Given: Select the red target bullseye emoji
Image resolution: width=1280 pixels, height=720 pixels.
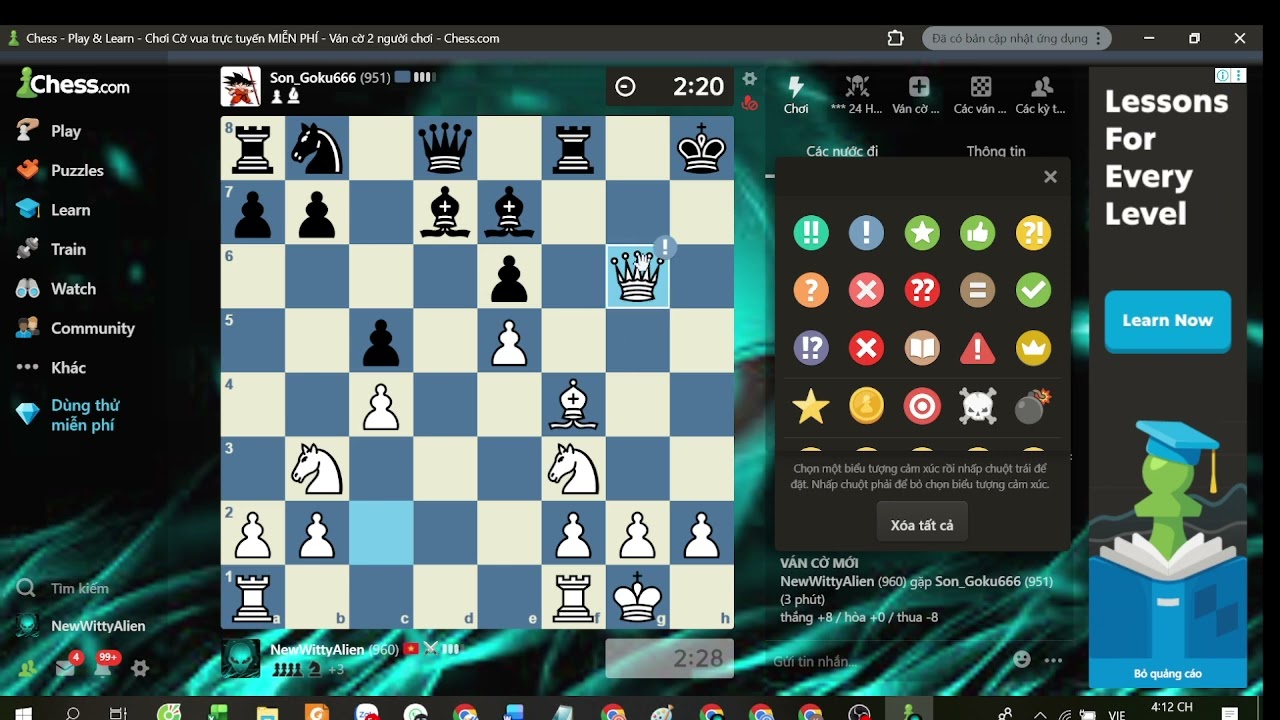Looking at the screenshot, I should point(922,406).
